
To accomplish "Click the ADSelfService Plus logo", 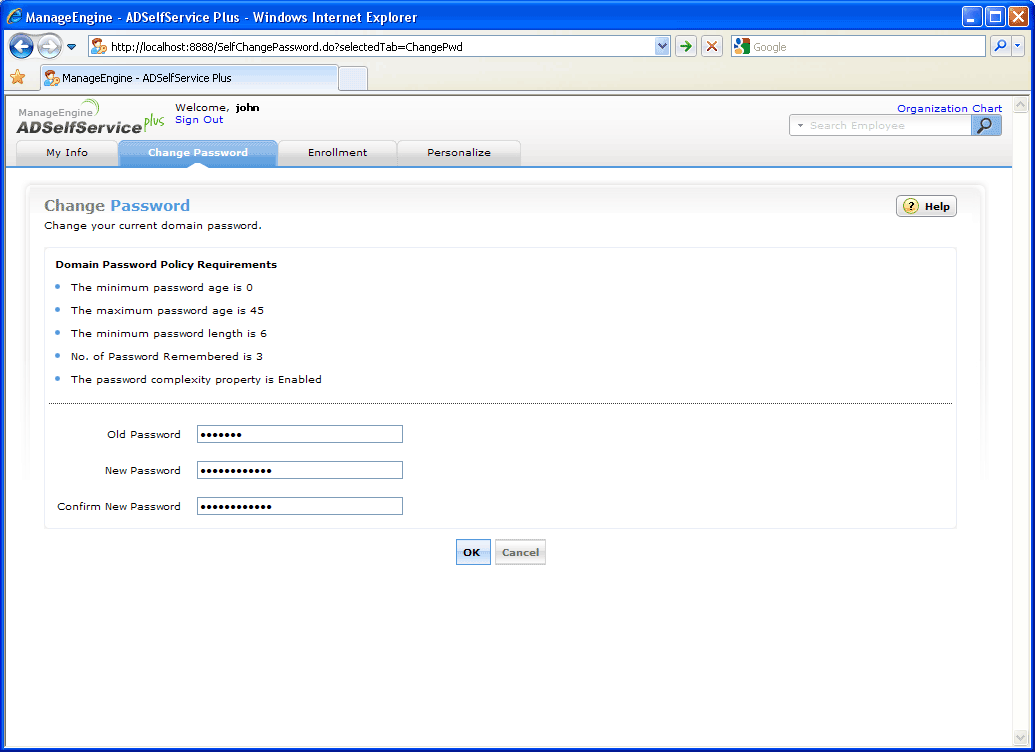I will click(90, 118).
